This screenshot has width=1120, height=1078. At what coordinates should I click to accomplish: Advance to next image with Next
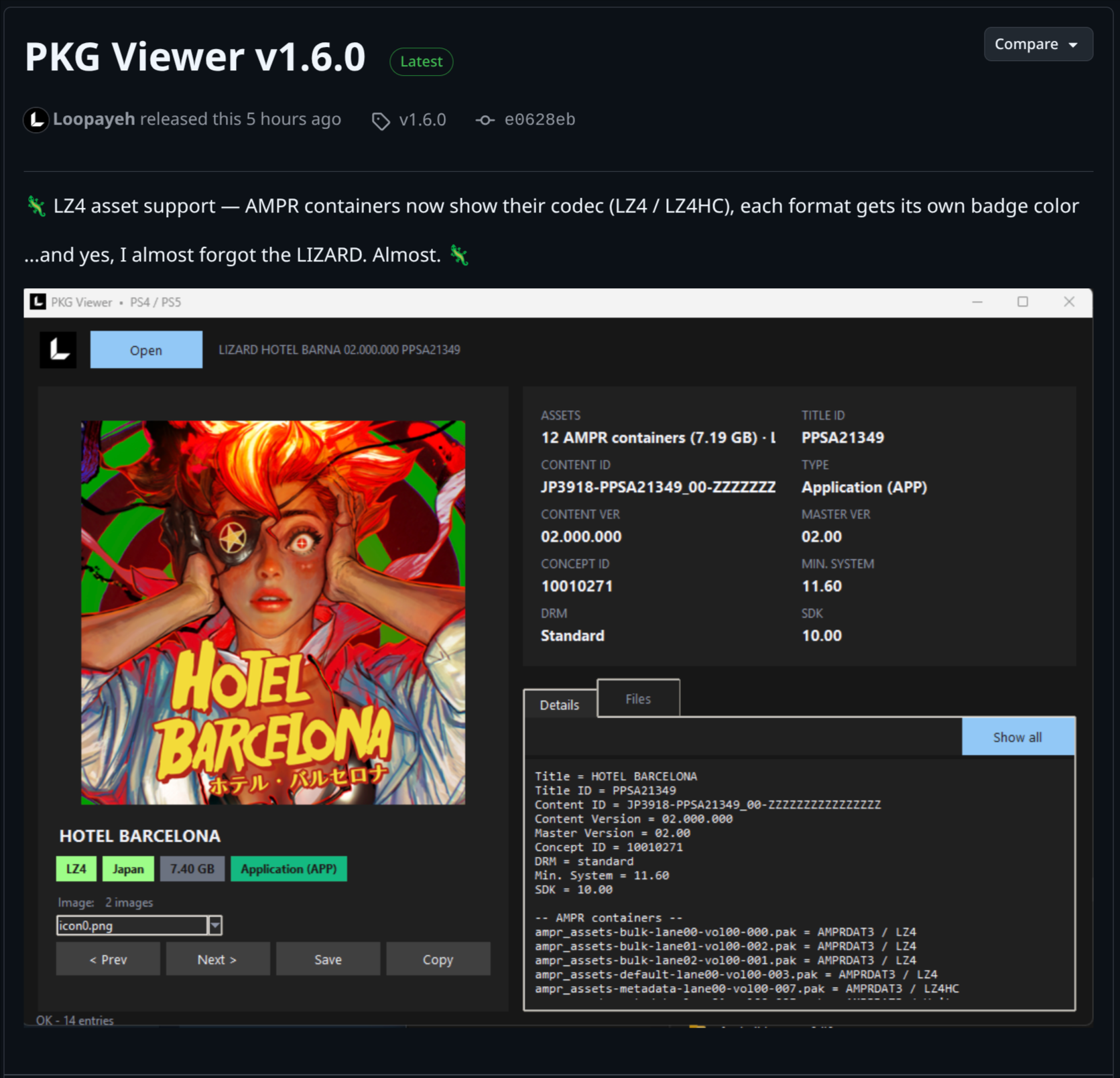217,959
